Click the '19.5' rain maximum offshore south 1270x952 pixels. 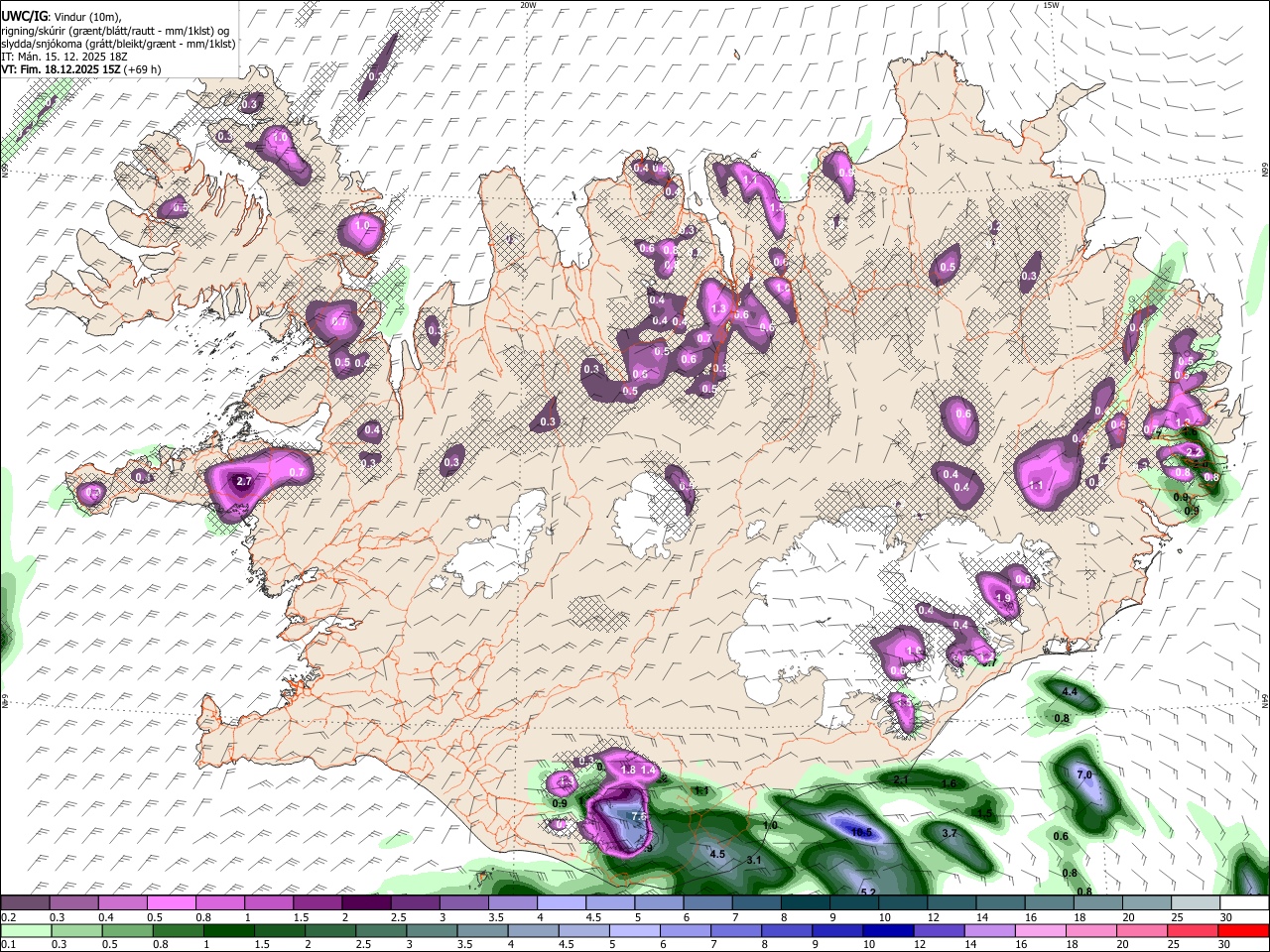click(861, 832)
